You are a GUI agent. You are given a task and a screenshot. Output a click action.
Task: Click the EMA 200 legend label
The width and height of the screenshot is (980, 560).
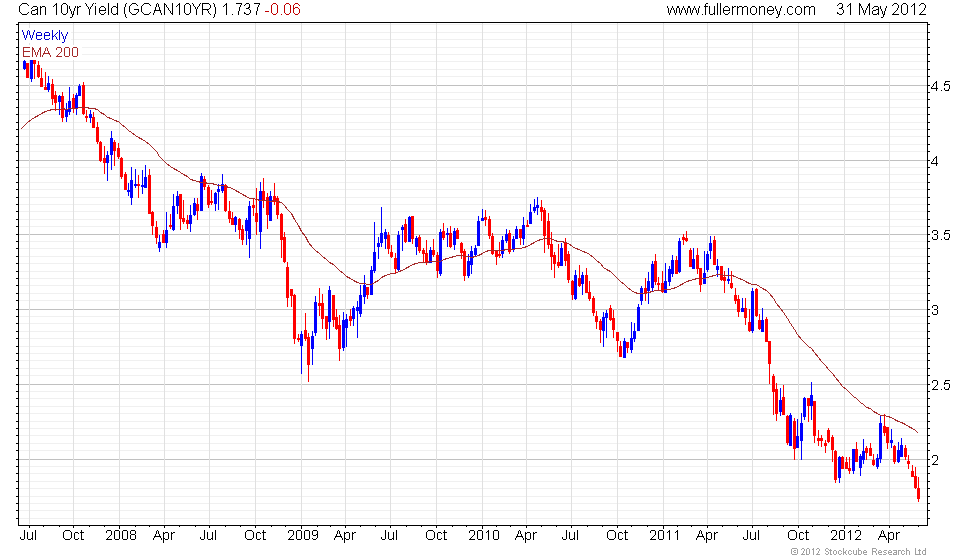click(50, 52)
